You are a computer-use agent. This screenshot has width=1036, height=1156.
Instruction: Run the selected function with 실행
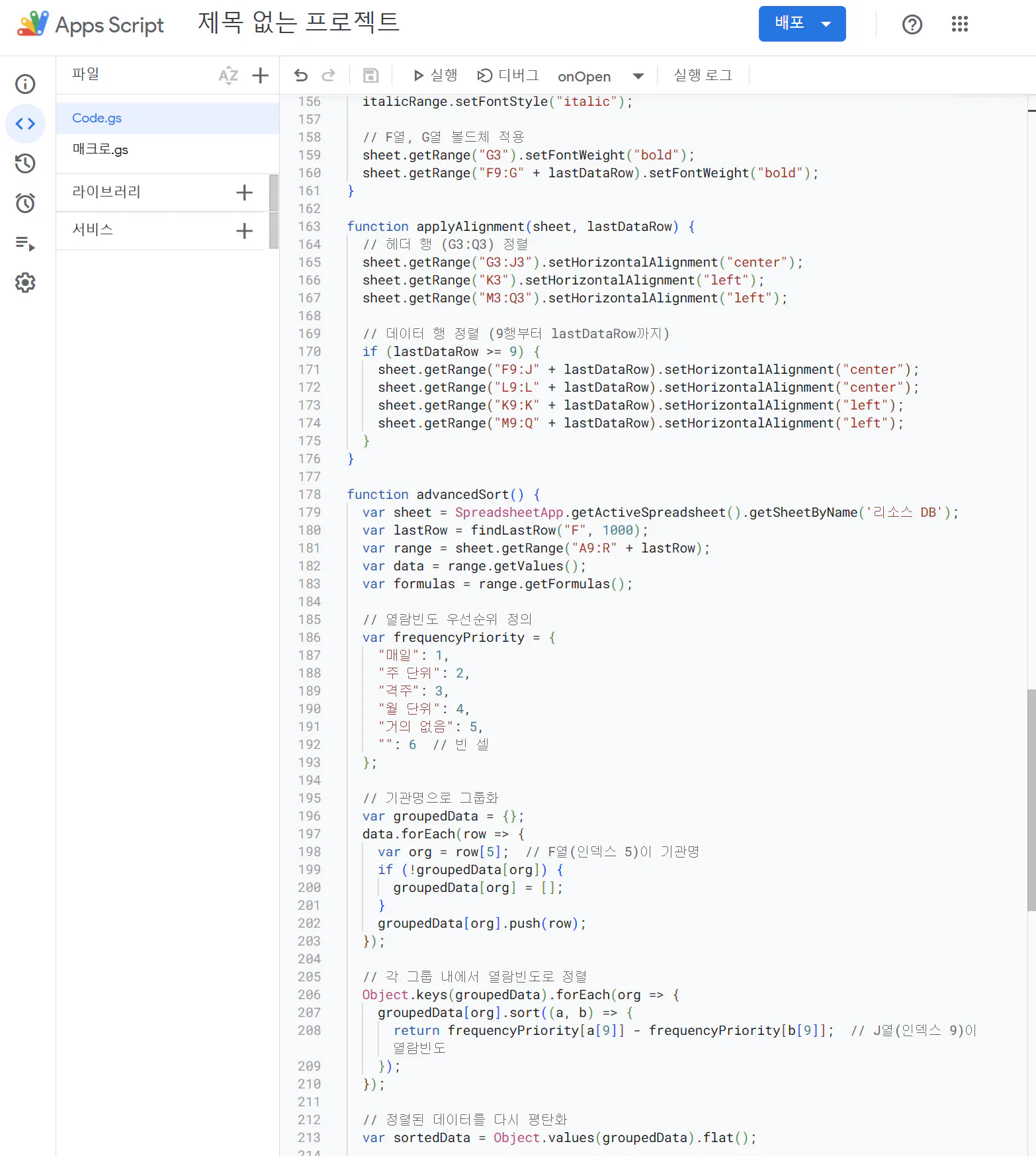click(x=435, y=75)
